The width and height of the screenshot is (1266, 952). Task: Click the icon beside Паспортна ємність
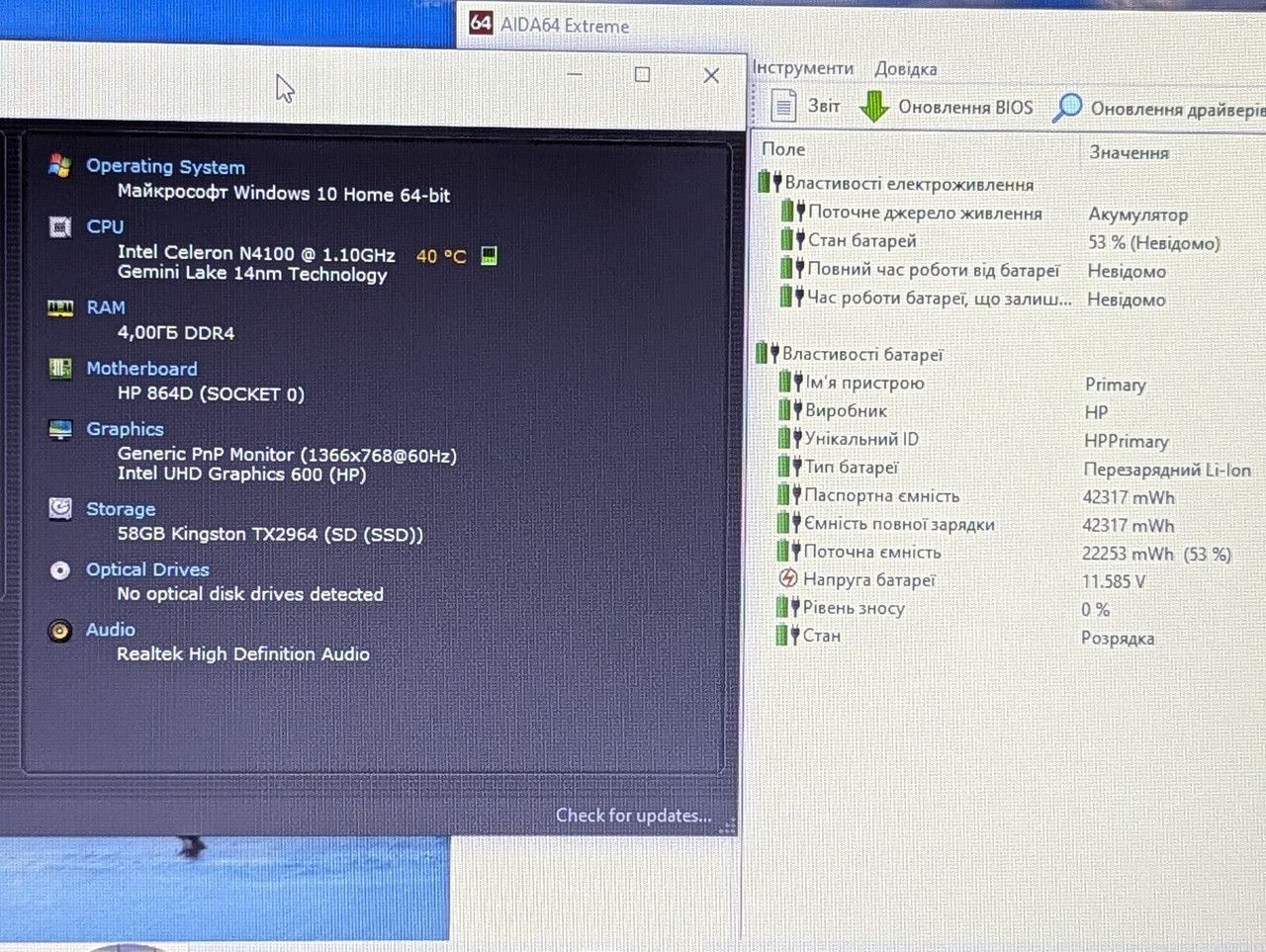(x=789, y=494)
